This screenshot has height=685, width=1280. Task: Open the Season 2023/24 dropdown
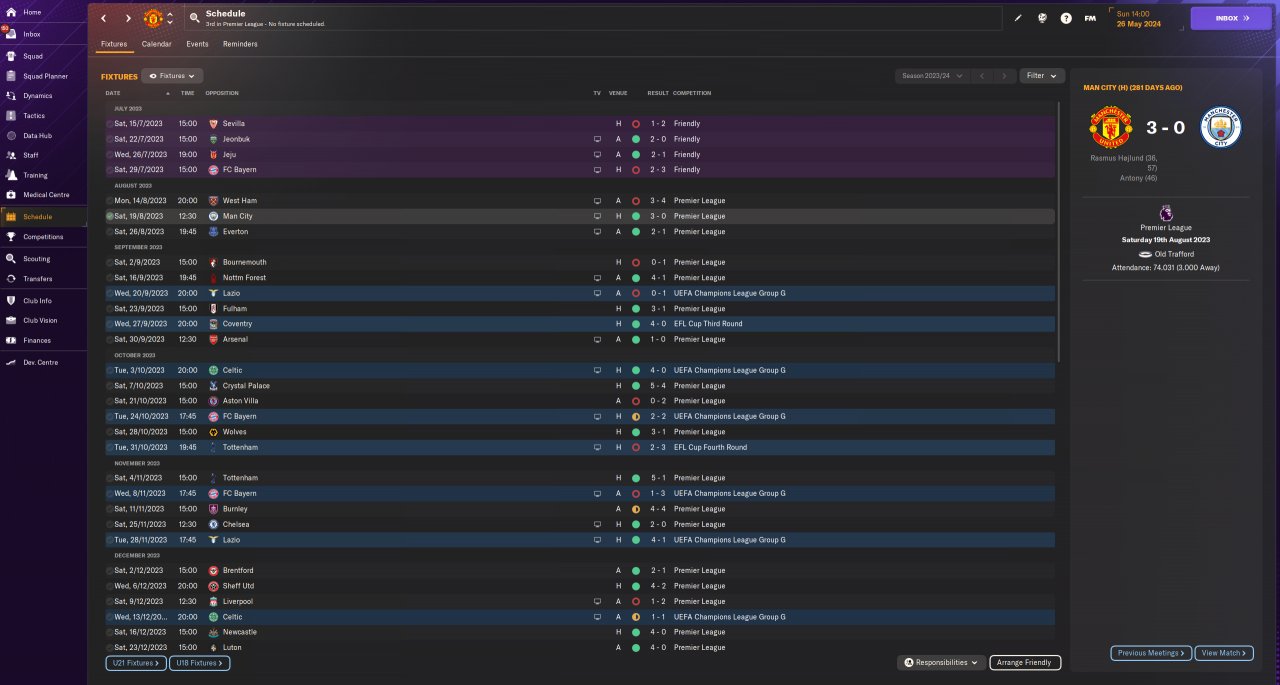(x=932, y=76)
